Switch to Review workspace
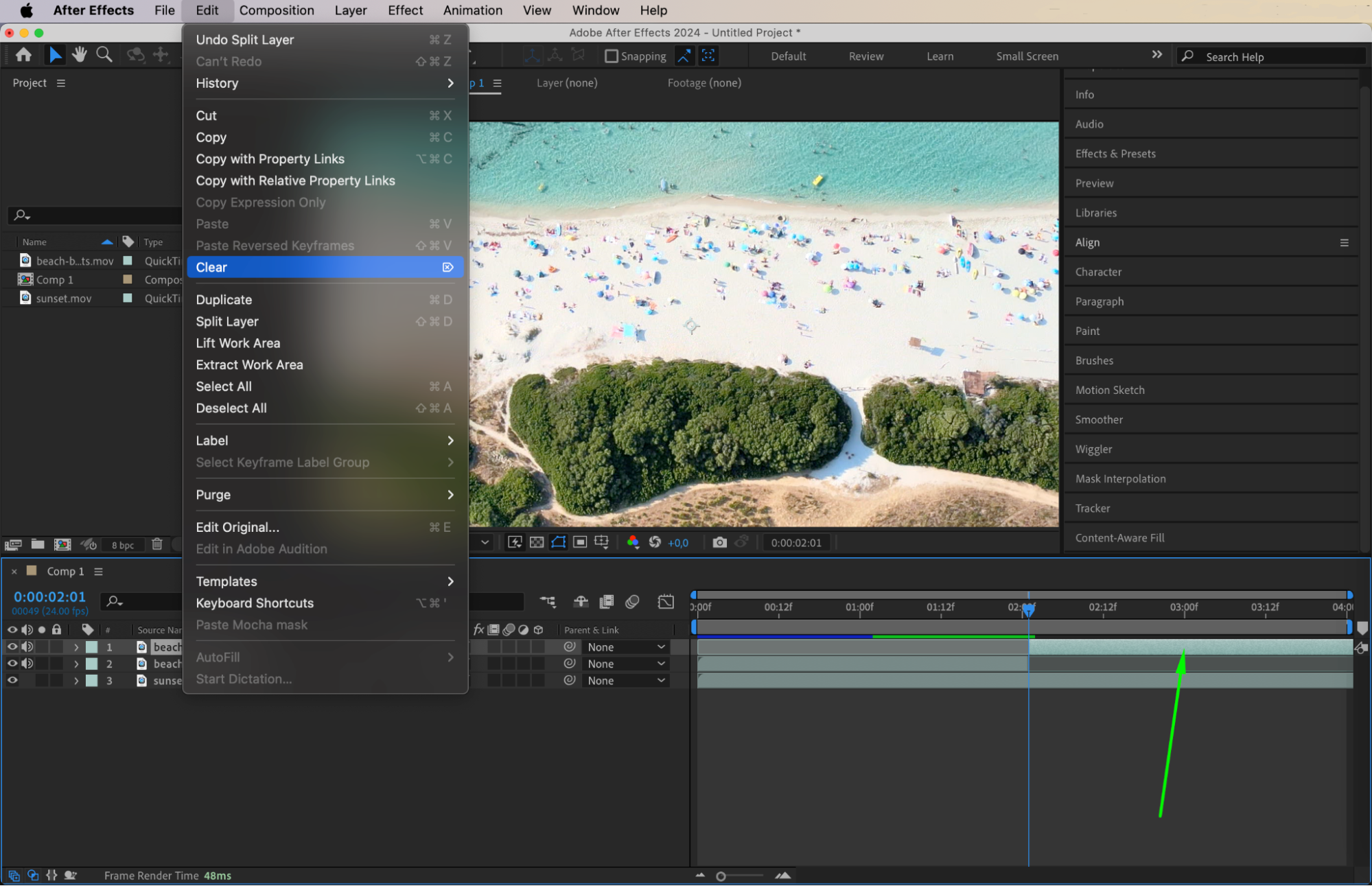Screen dimensions: 1372x886 865,56
